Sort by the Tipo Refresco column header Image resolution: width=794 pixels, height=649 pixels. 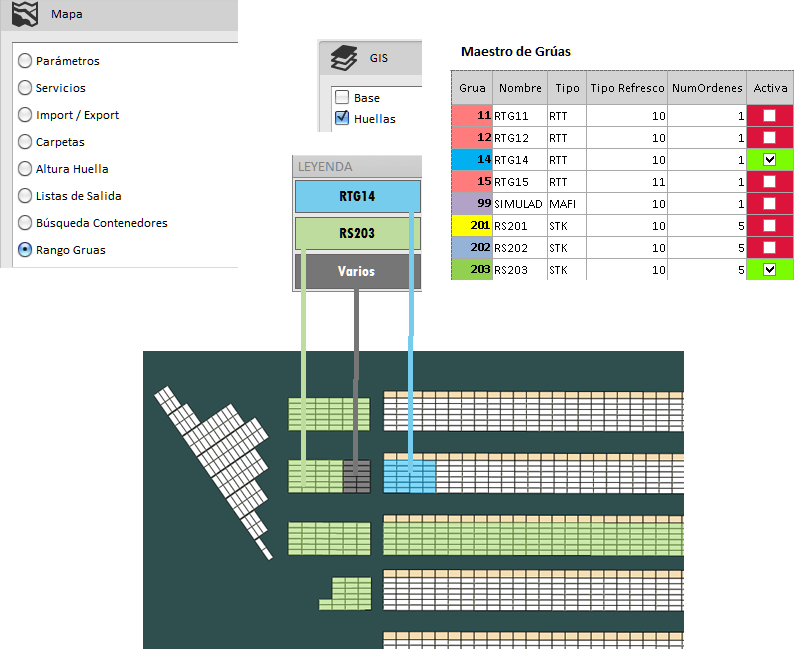[627, 88]
